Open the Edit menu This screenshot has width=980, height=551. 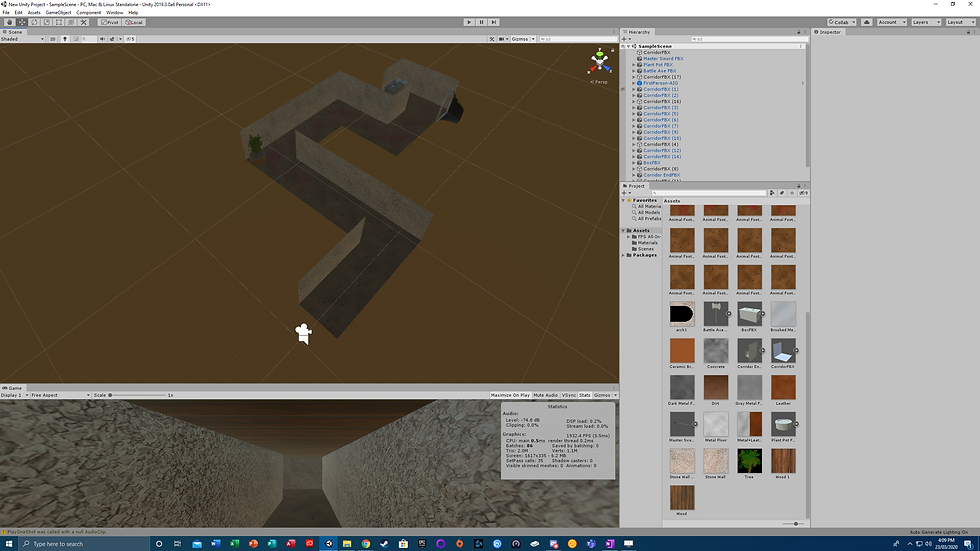coord(18,12)
